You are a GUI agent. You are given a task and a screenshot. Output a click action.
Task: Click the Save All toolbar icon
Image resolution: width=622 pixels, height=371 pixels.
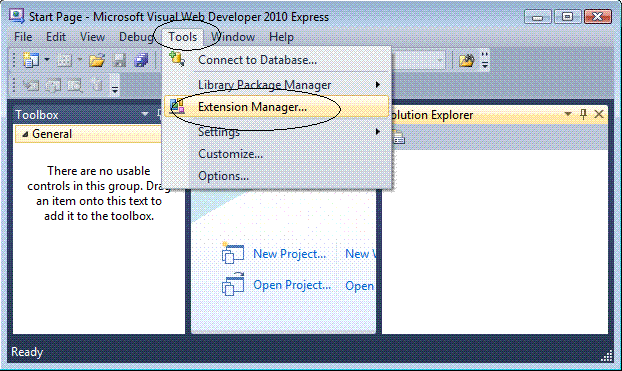click(141, 60)
